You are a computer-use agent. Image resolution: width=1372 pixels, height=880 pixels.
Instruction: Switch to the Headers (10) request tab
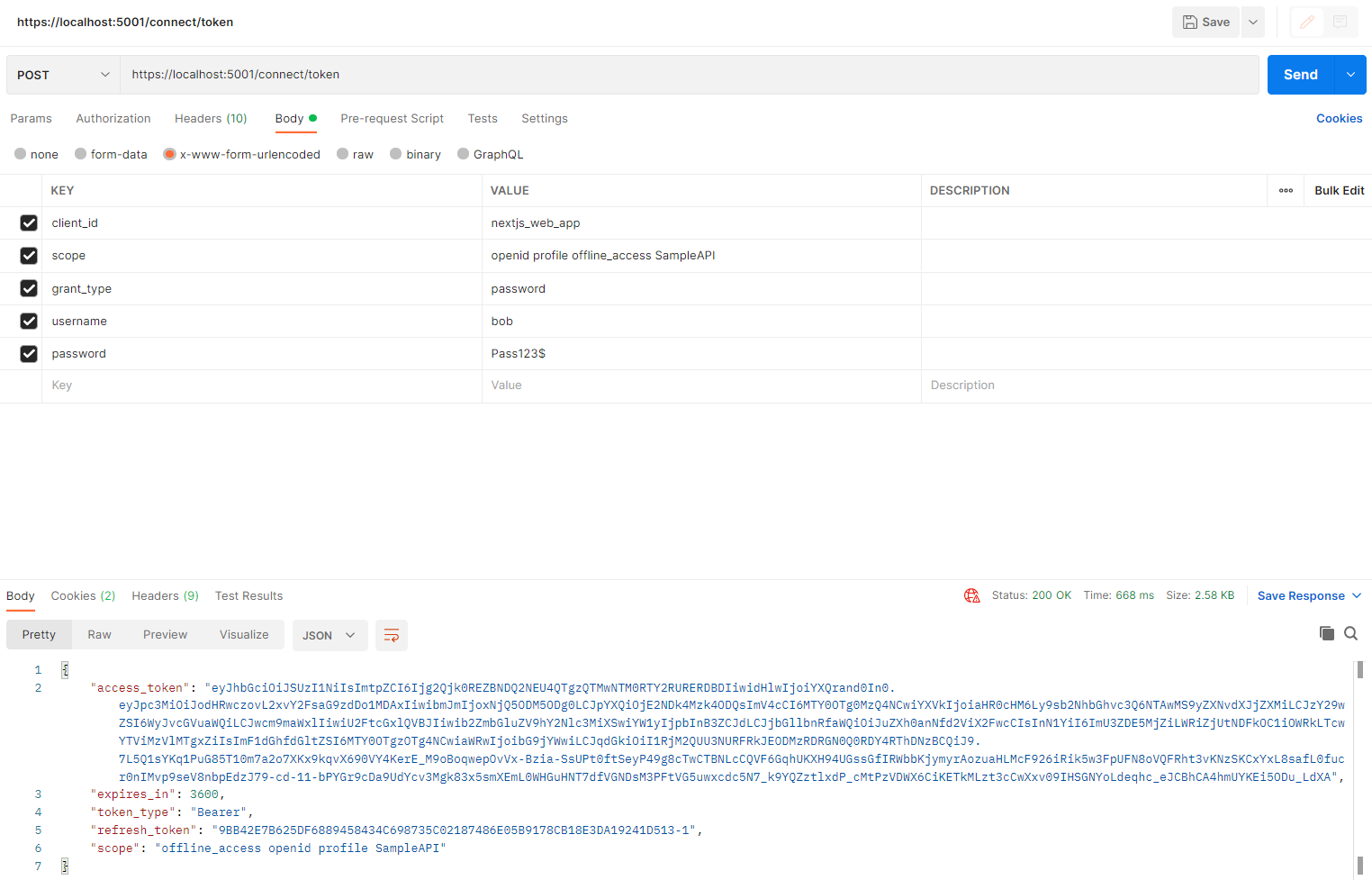211,118
